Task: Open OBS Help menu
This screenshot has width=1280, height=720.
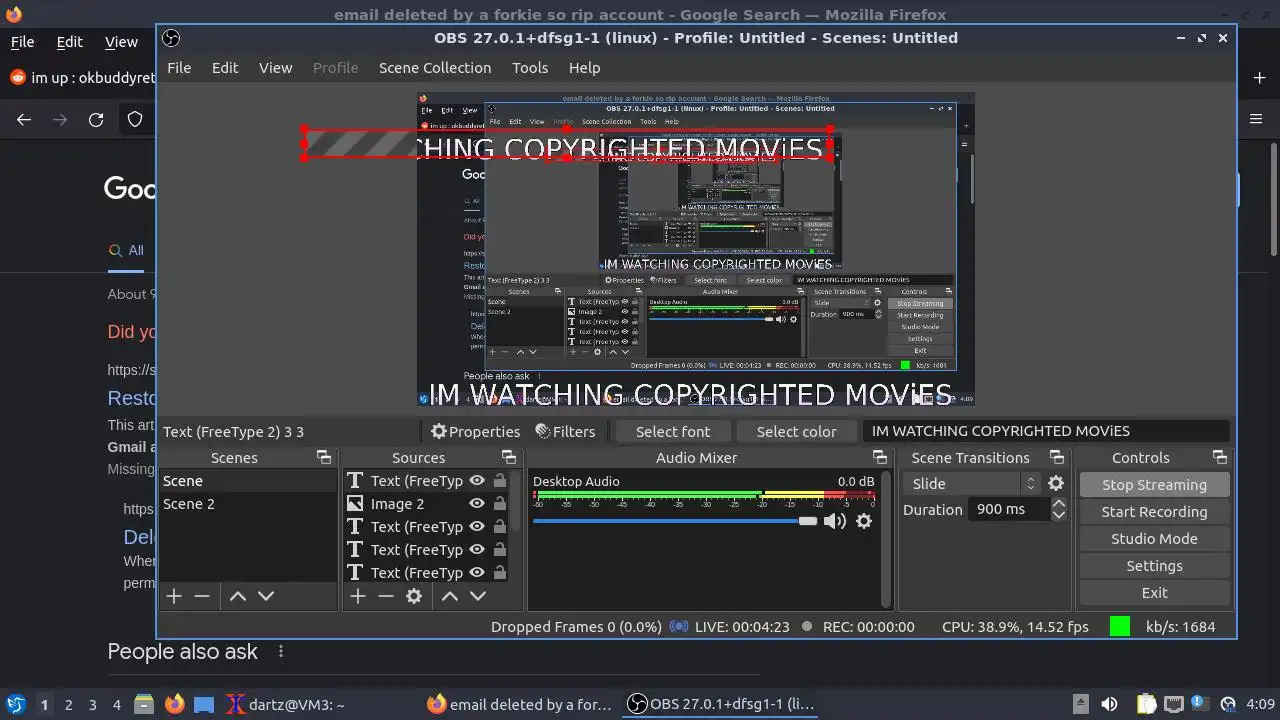Action: pos(585,68)
